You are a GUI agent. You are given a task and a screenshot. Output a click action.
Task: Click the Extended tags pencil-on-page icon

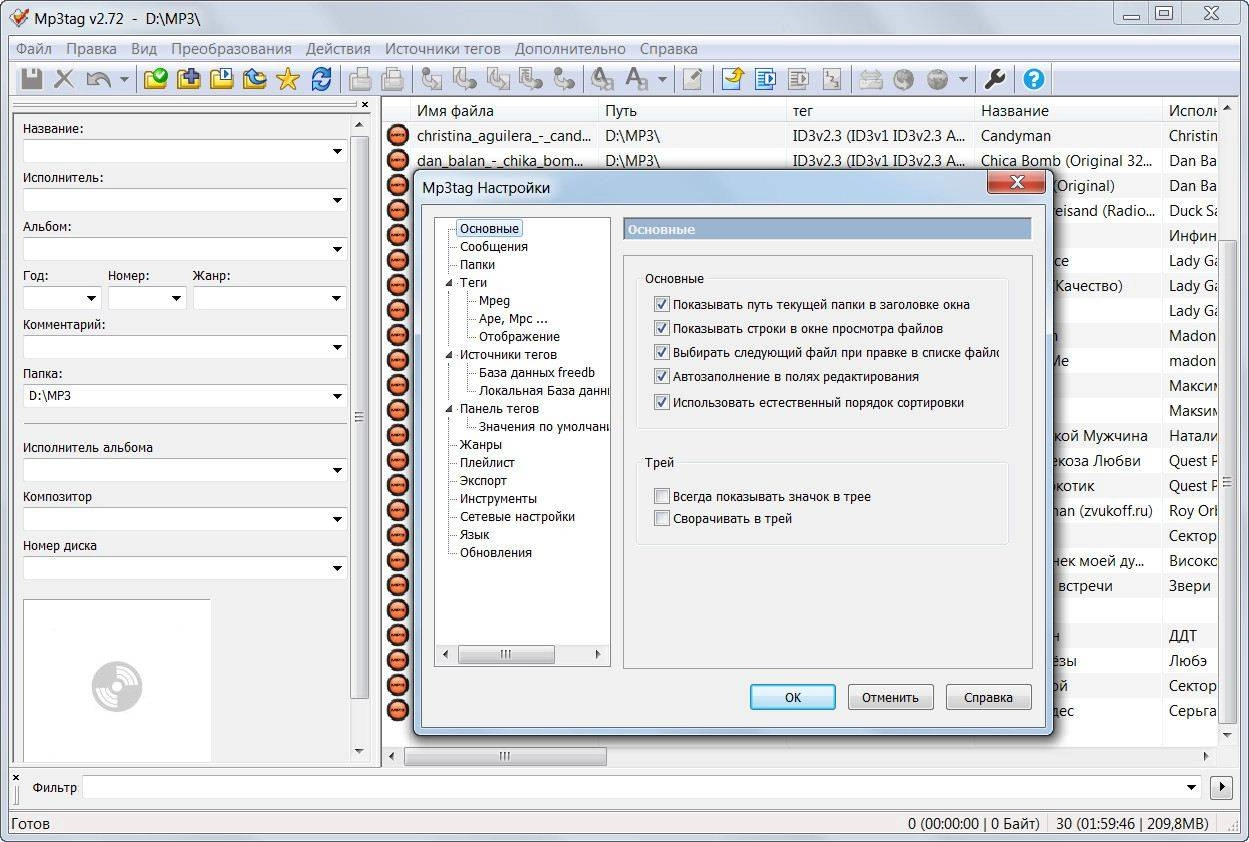692,79
